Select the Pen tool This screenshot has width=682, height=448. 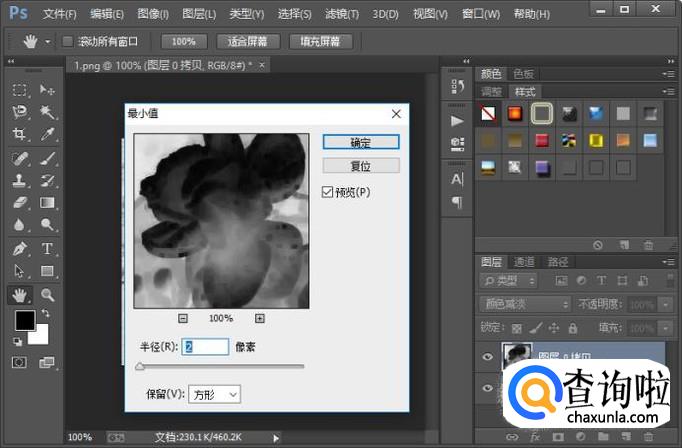point(19,248)
